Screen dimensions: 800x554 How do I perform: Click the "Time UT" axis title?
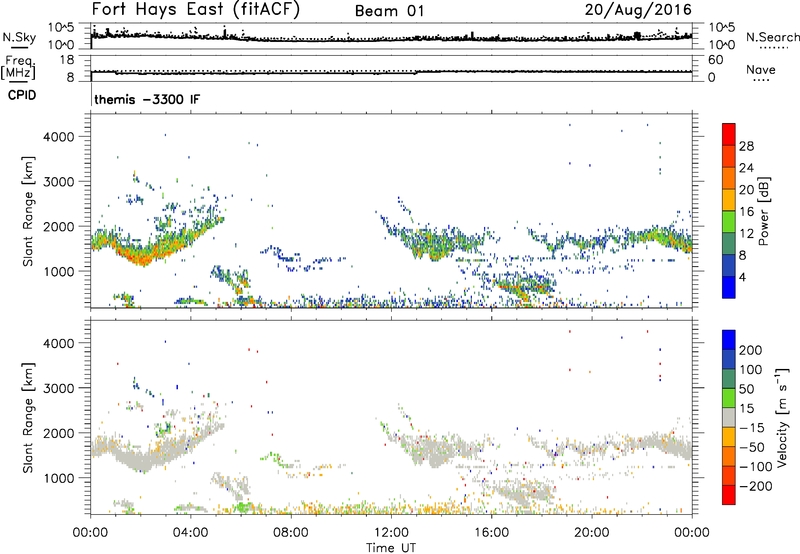(391, 548)
